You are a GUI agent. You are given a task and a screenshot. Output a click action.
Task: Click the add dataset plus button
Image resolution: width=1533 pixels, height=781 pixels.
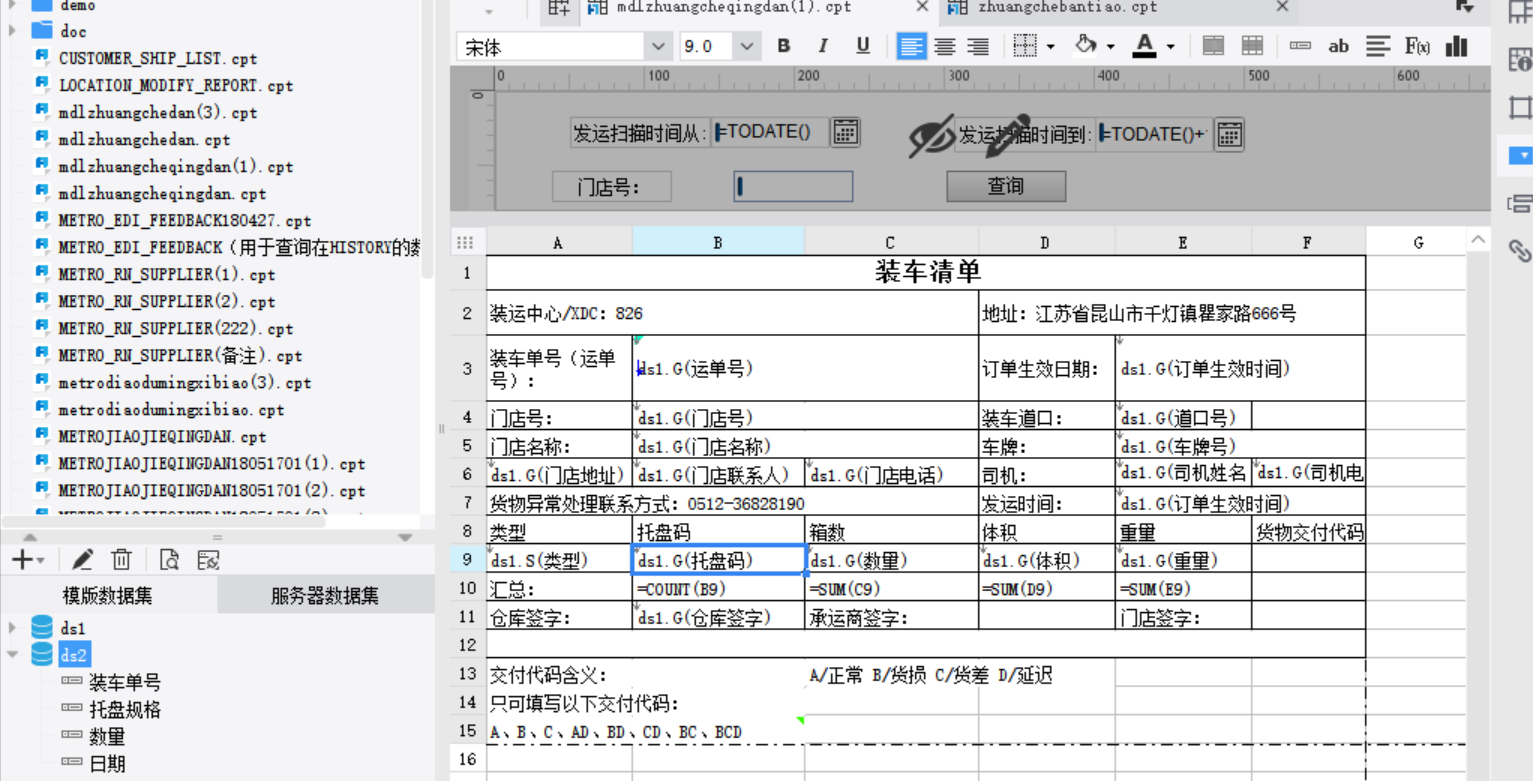coord(22,560)
